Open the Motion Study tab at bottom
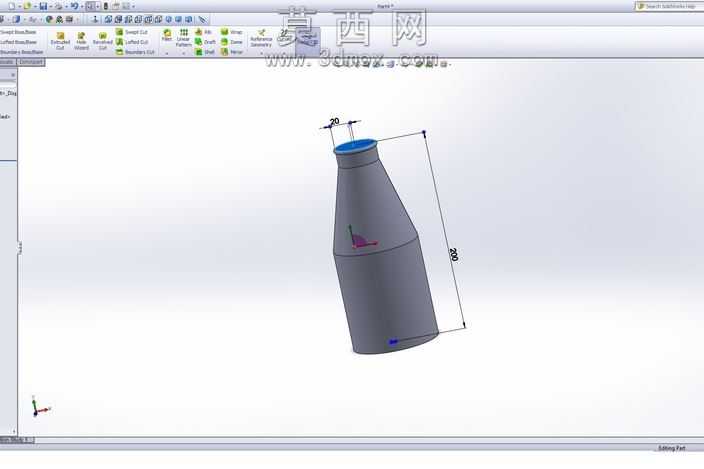704x469 pixels. [17, 440]
